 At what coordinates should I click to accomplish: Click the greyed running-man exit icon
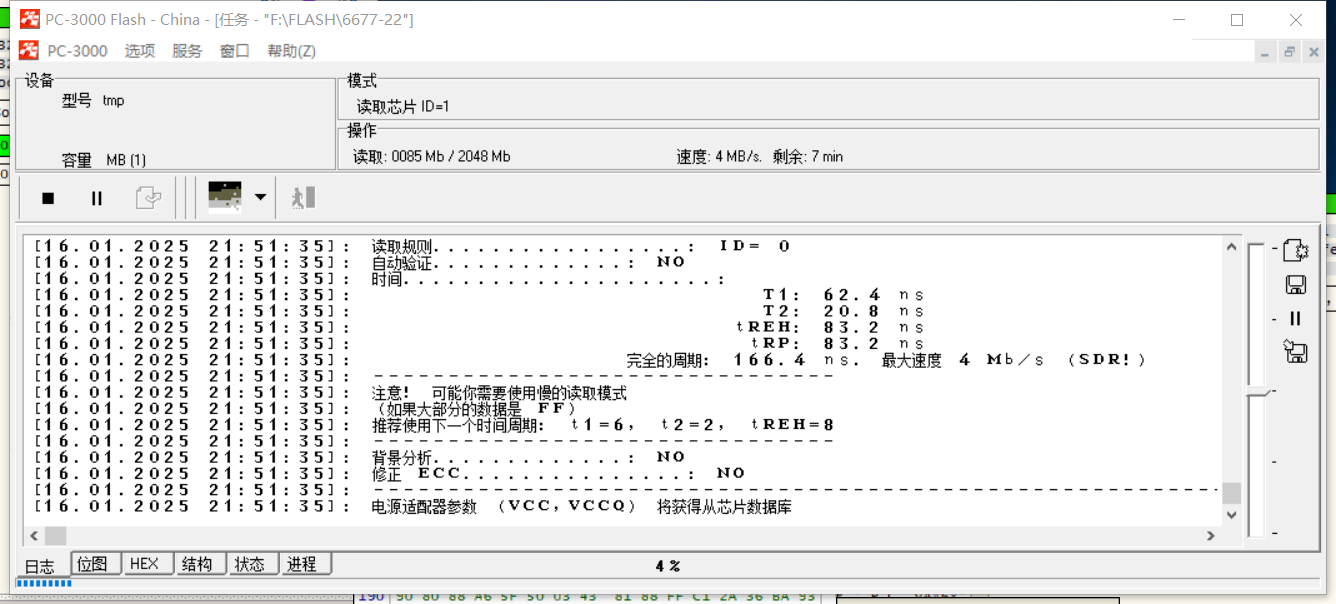(303, 198)
